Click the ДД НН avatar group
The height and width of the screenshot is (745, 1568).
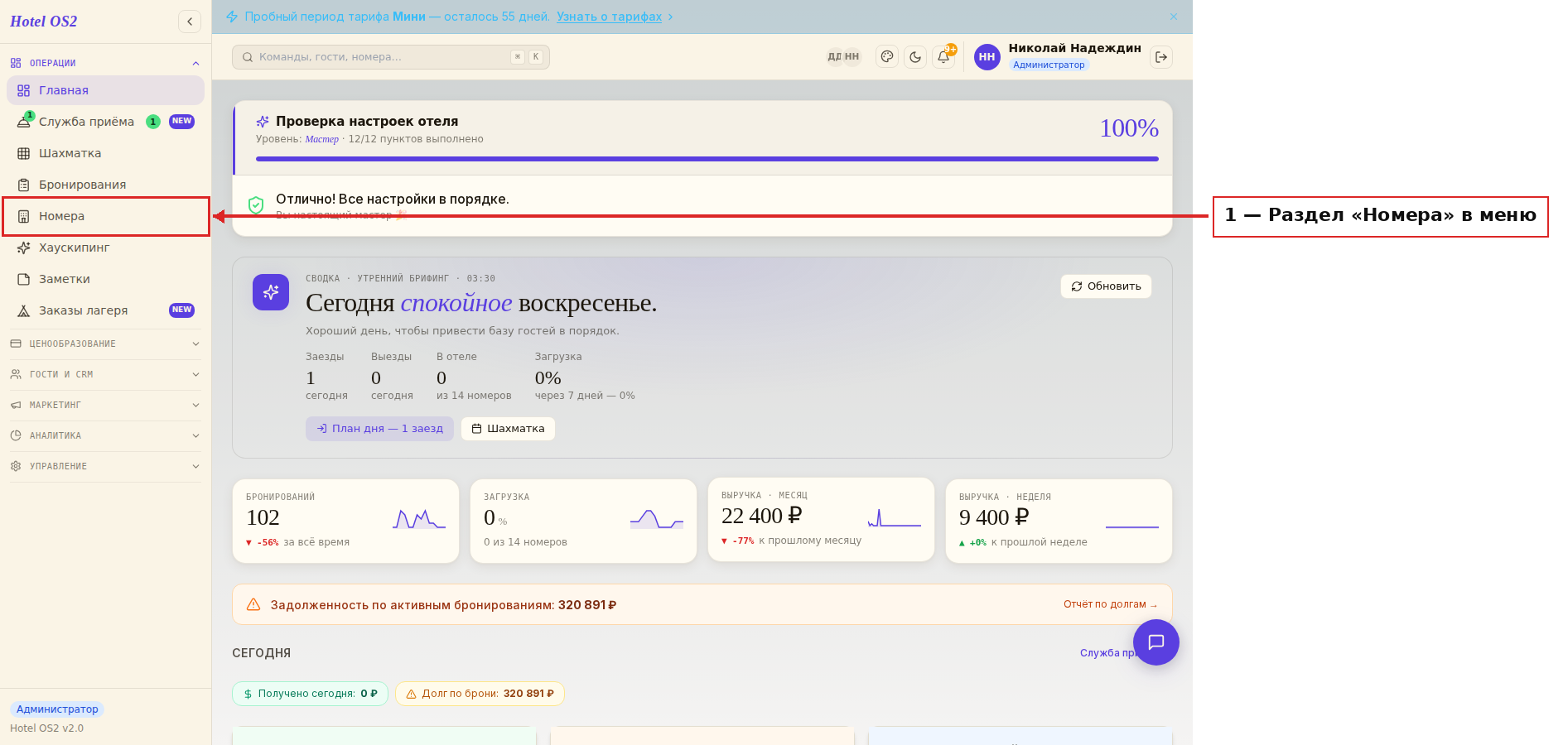[843, 57]
